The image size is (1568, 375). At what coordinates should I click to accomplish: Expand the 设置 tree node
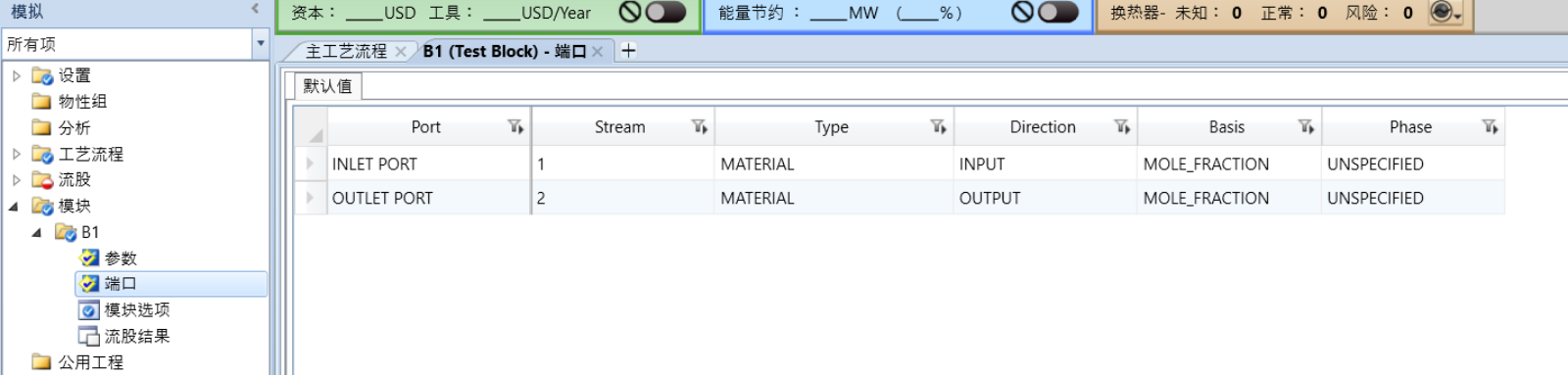(16, 75)
